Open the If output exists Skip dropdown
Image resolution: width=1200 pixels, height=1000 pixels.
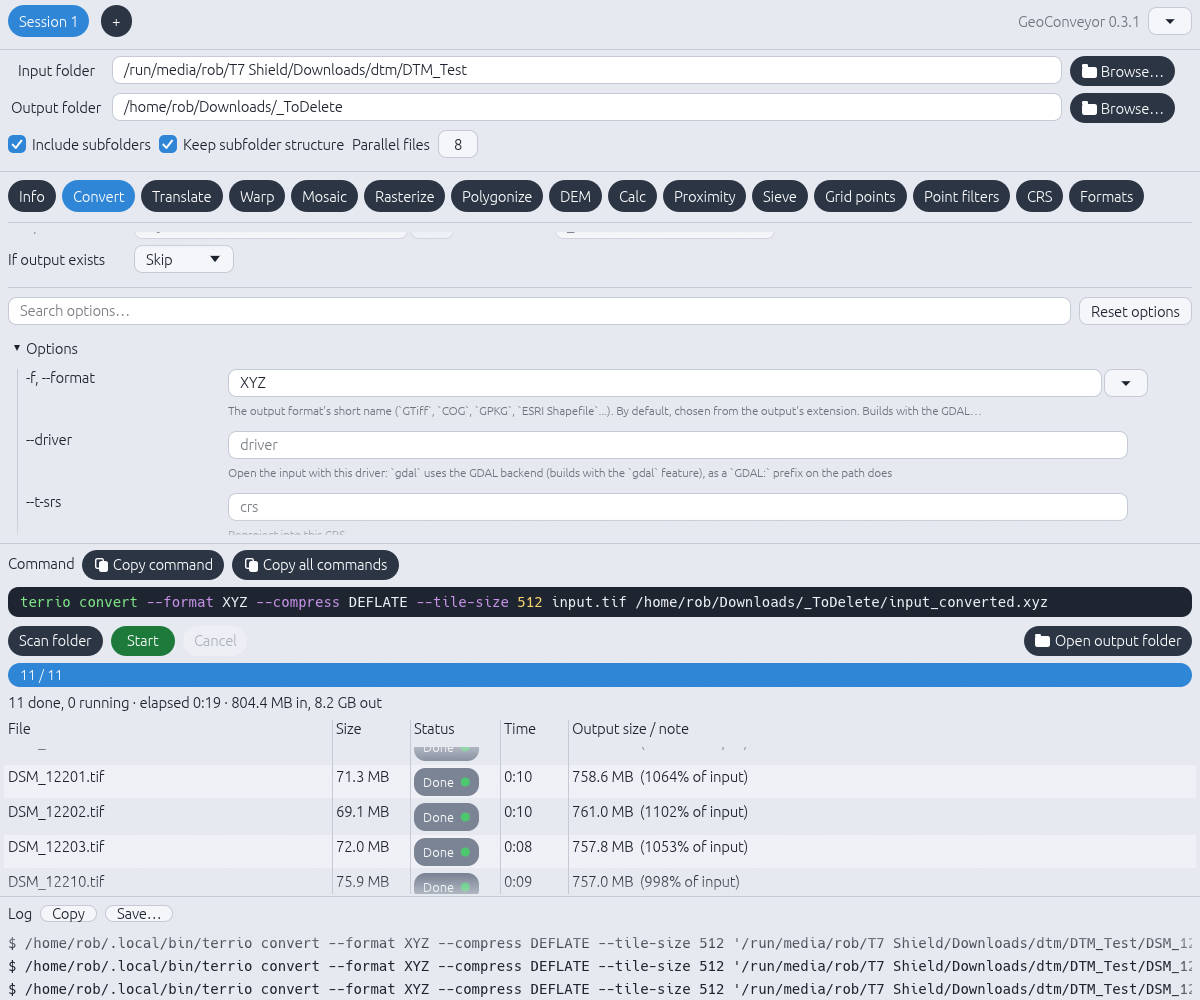pyautogui.click(x=184, y=259)
